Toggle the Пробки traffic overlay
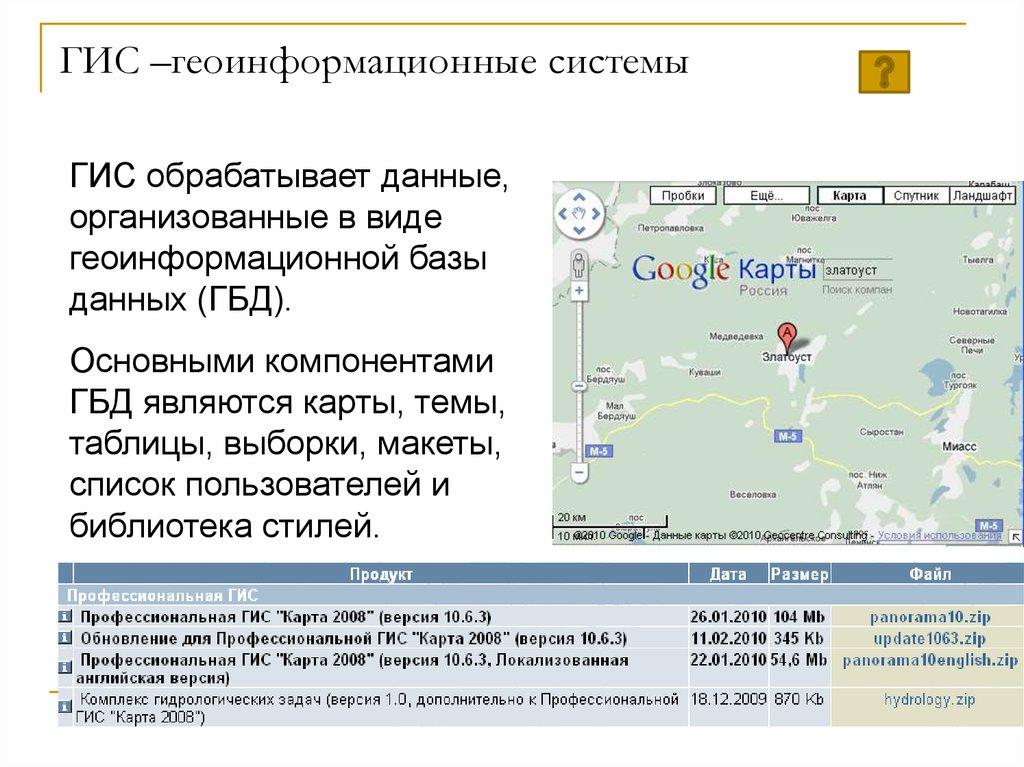1024x767 pixels. coord(683,196)
